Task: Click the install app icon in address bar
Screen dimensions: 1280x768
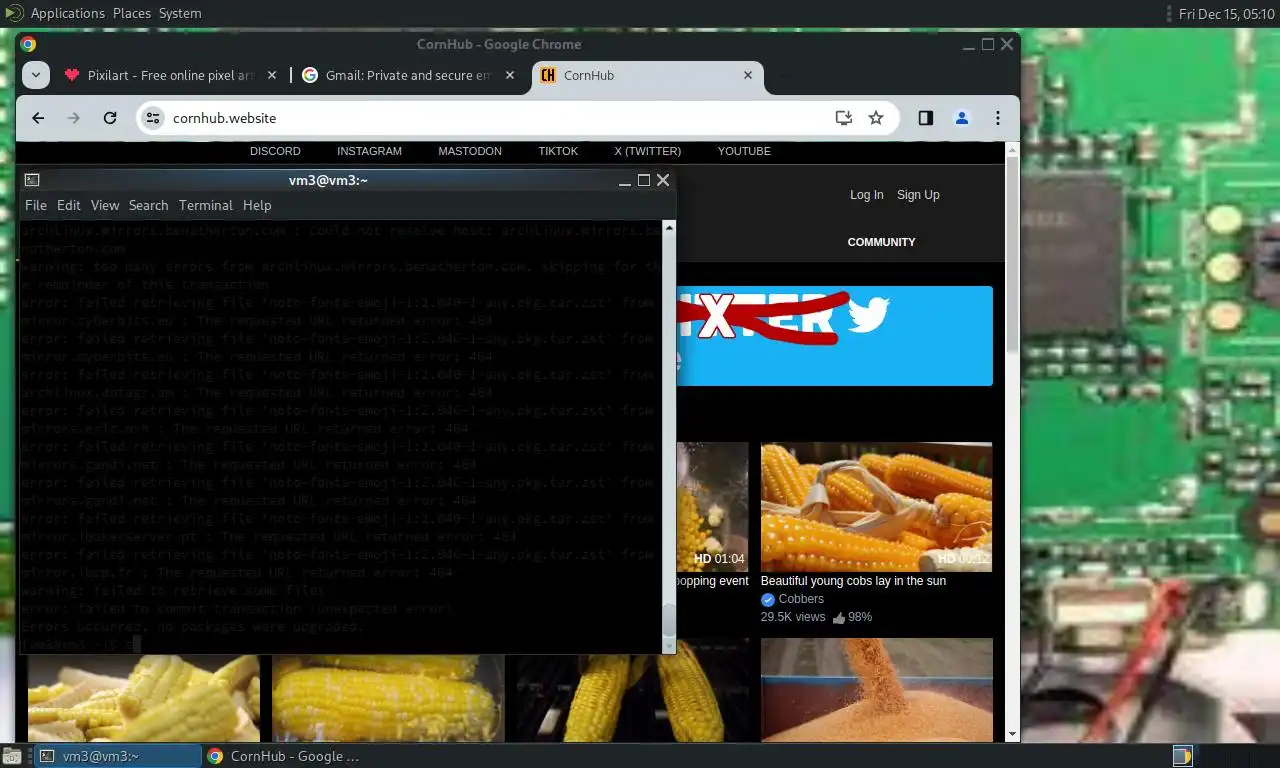Action: (x=844, y=118)
